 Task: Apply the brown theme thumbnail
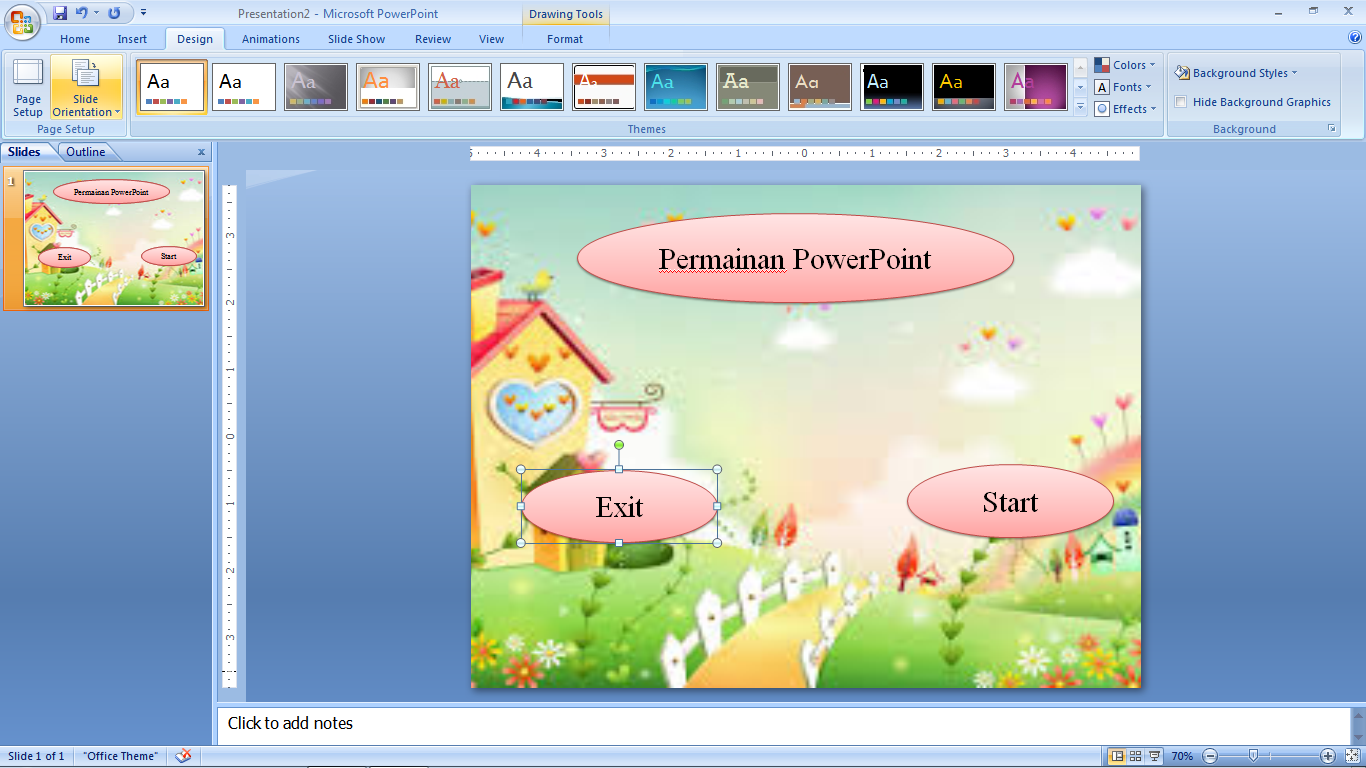pyautogui.click(x=820, y=87)
